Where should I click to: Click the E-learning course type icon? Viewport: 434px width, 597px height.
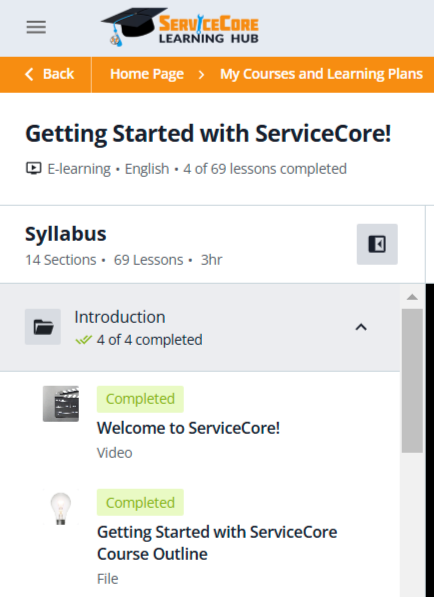coord(34,168)
